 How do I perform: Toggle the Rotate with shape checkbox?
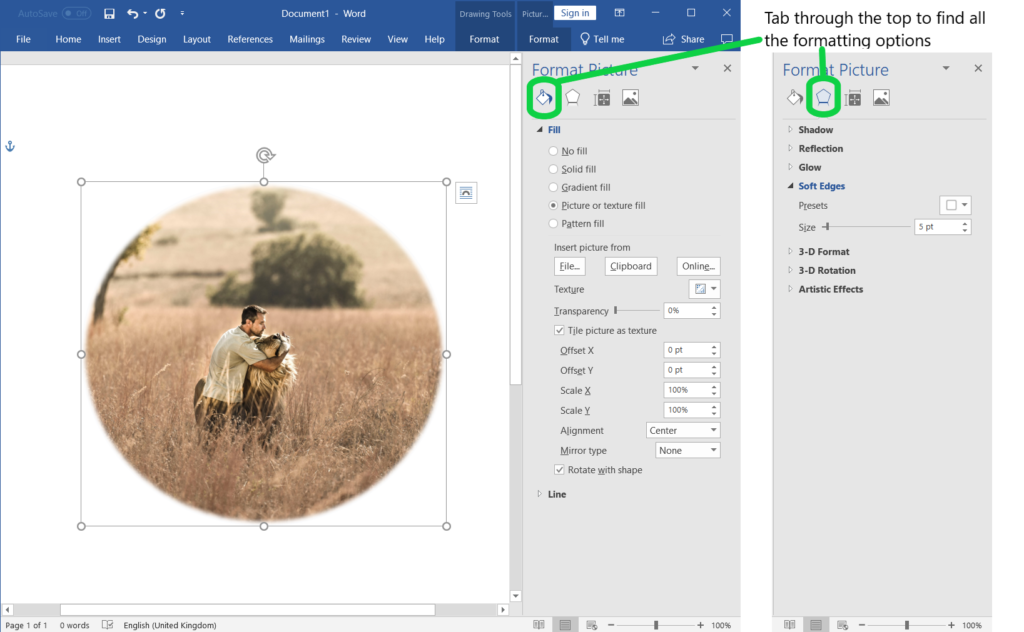[x=560, y=470]
